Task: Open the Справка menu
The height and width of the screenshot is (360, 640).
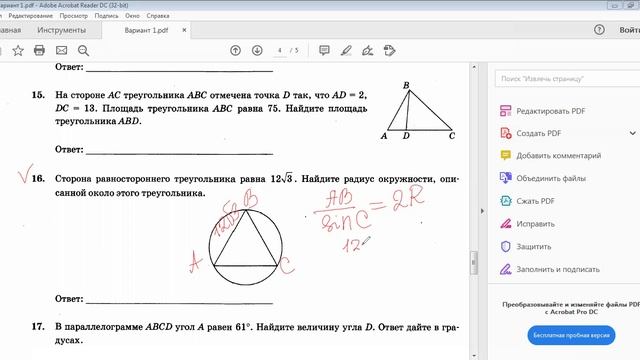Action: click(158, 16)
